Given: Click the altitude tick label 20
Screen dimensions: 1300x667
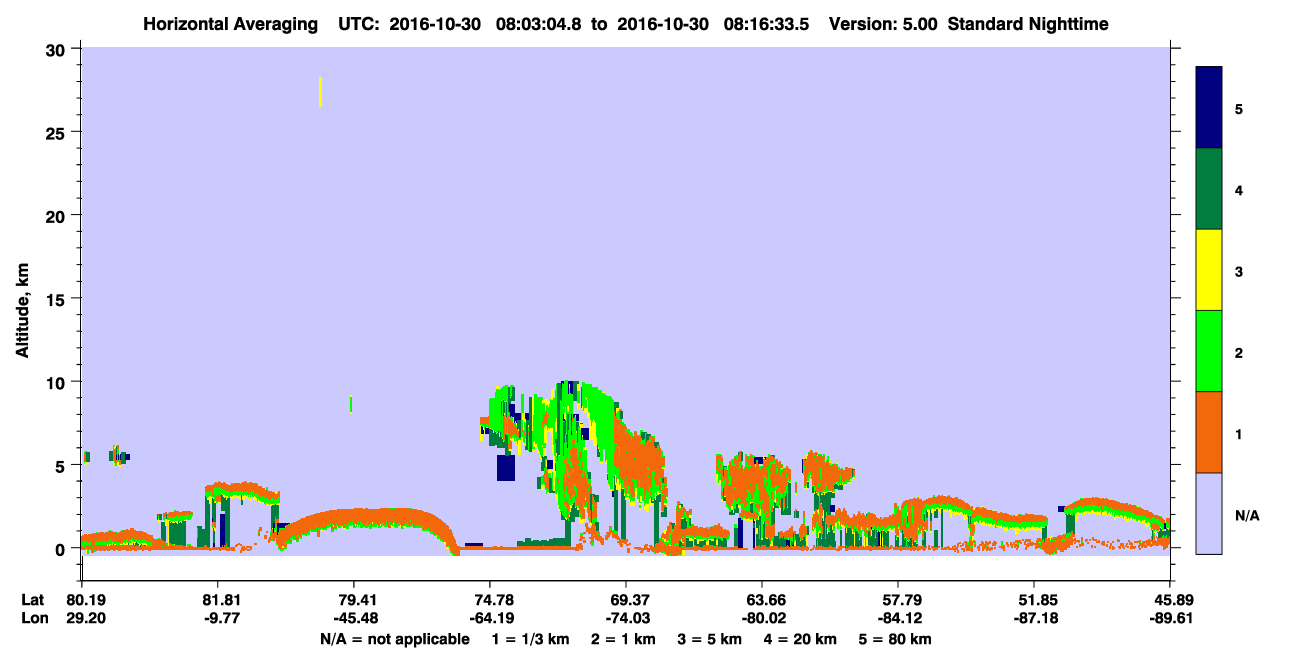Looking at the screenshot, I should click(58, 215).
